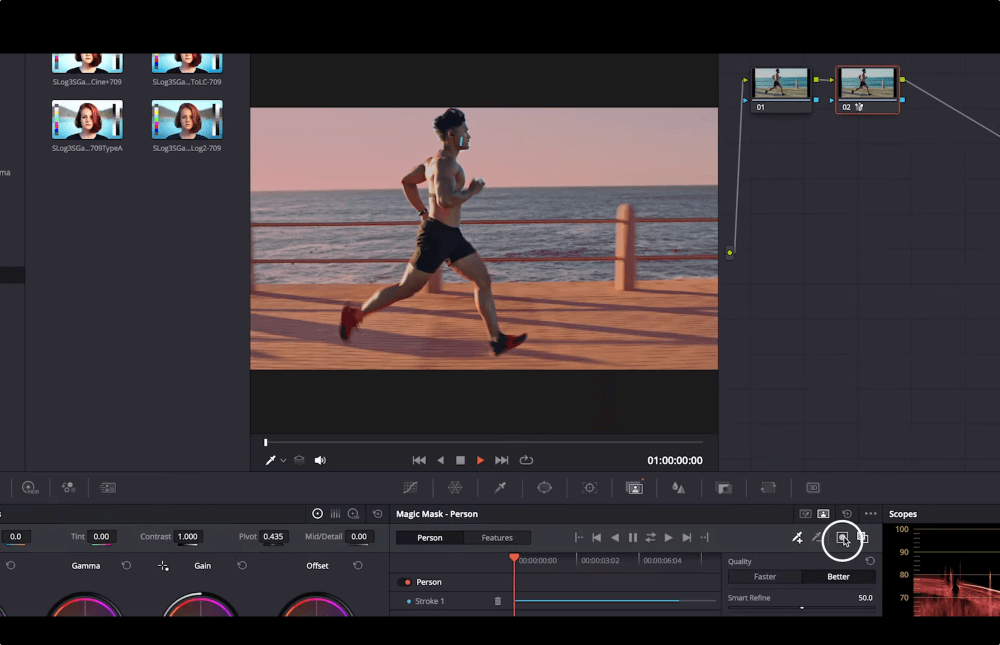Jump to last frame in viewer
The image size is (1000, 645).
[x=502, y=460]
